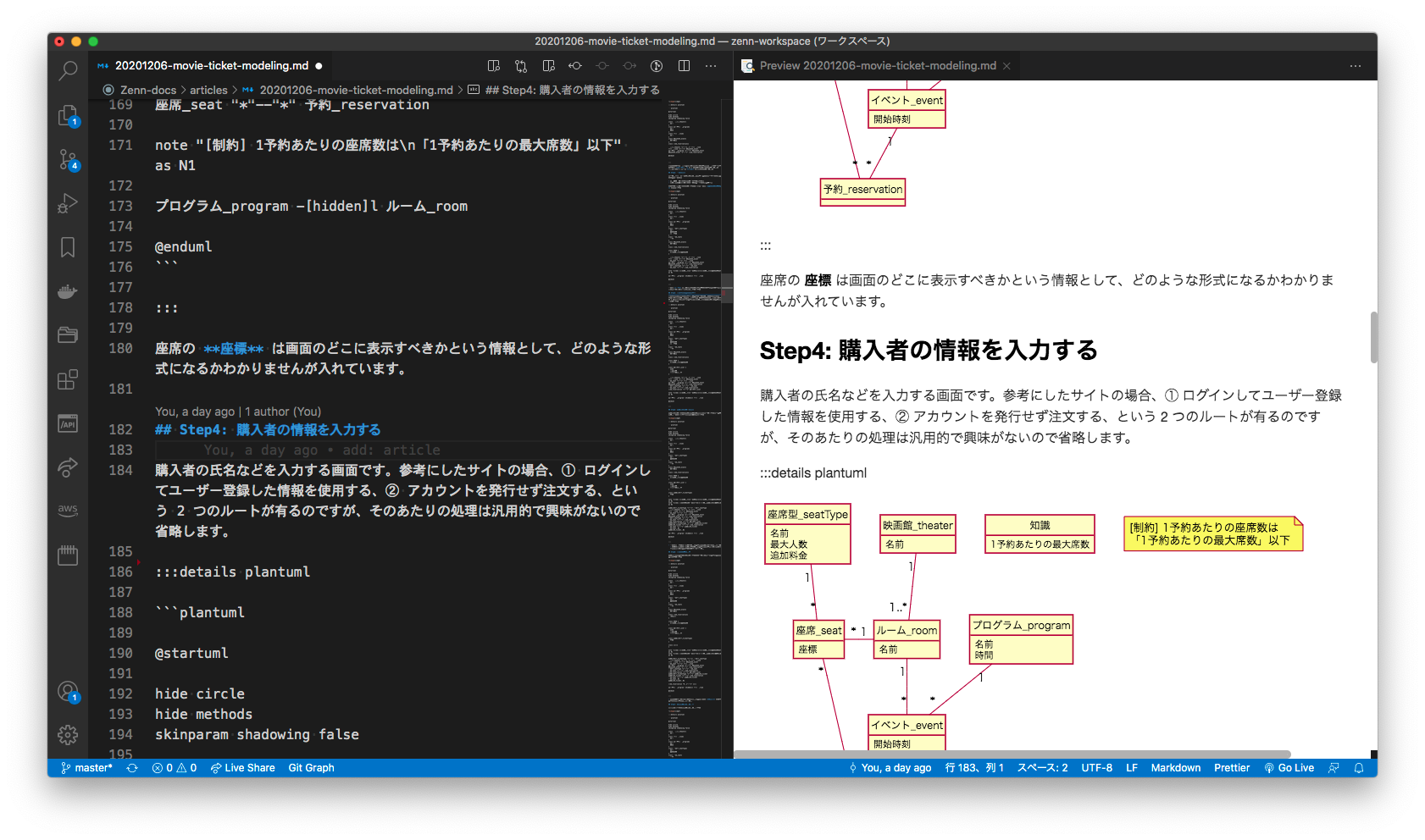The image size is (1425, 840).
Task: Click the 'hide circle' code line
Action: point(199,694)
